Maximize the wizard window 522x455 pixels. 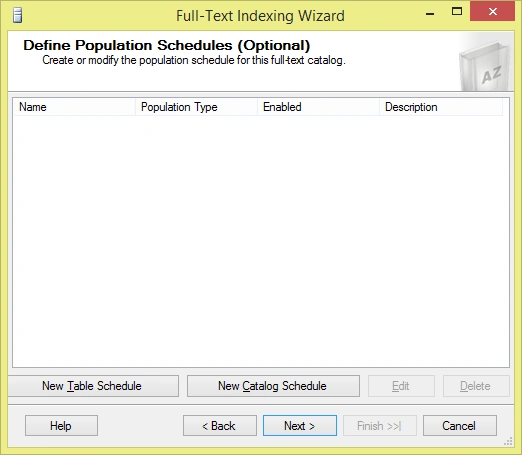457,12
